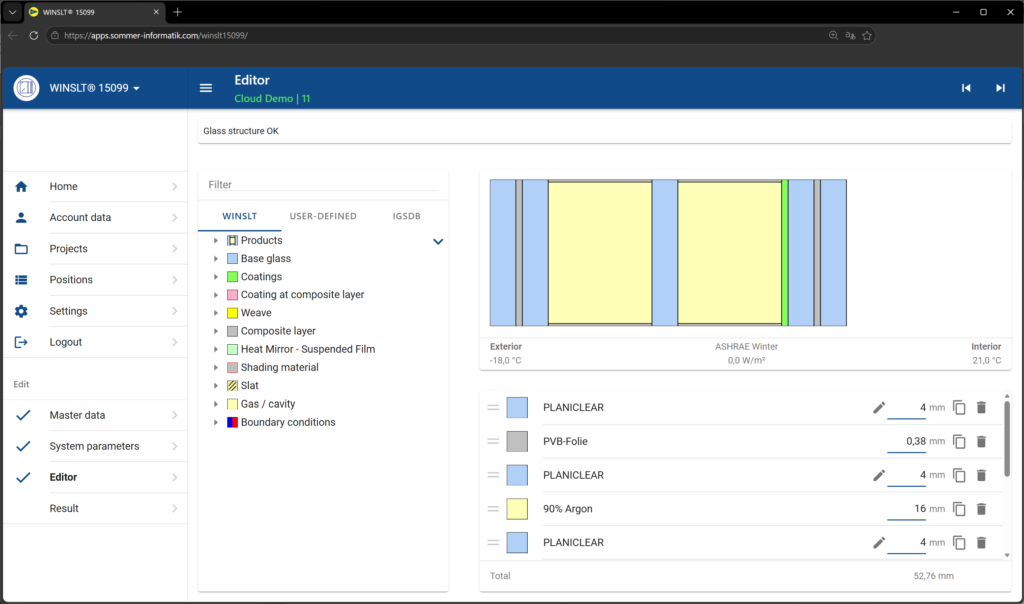Delete the first PLANICLEAR 4 mm layer
Screen dimensions: 1024x604
pyautogui.click(x=981, y=407)
